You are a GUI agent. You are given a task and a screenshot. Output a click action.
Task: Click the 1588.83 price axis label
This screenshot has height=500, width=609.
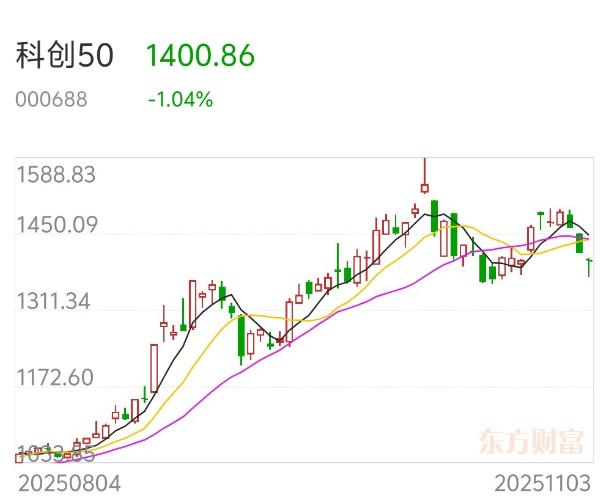pos(56,175)
